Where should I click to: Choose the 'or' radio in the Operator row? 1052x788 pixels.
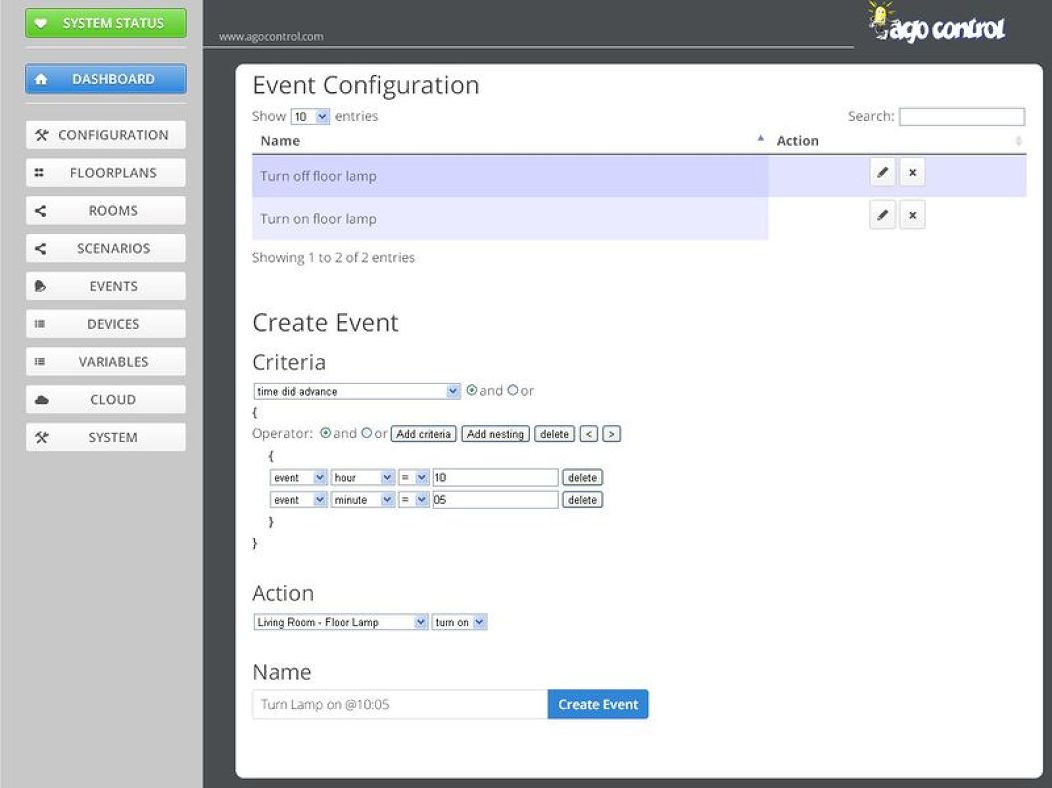pyautogui.click(x=366, y=434)
